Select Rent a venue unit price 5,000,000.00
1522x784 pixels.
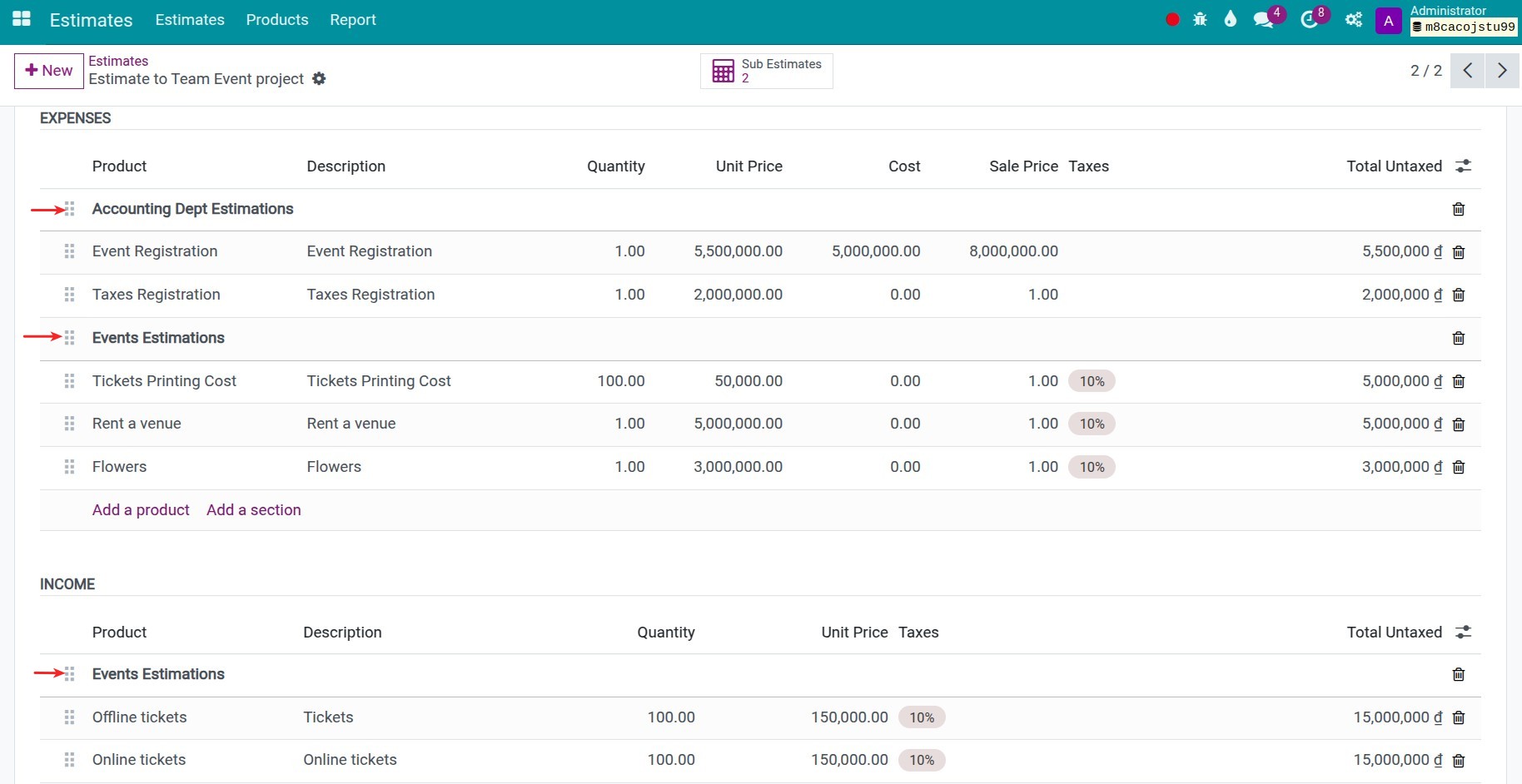pos(738,424)
